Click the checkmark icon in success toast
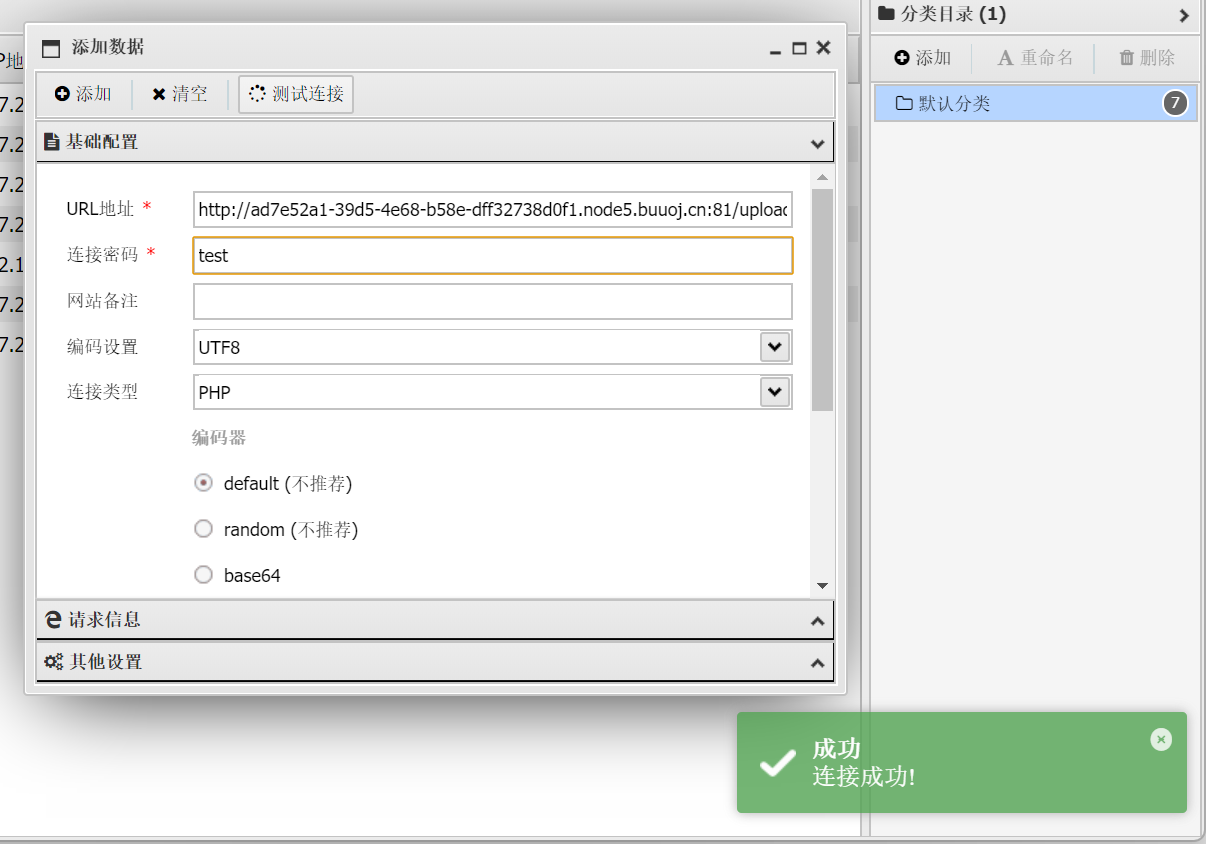 777,763
